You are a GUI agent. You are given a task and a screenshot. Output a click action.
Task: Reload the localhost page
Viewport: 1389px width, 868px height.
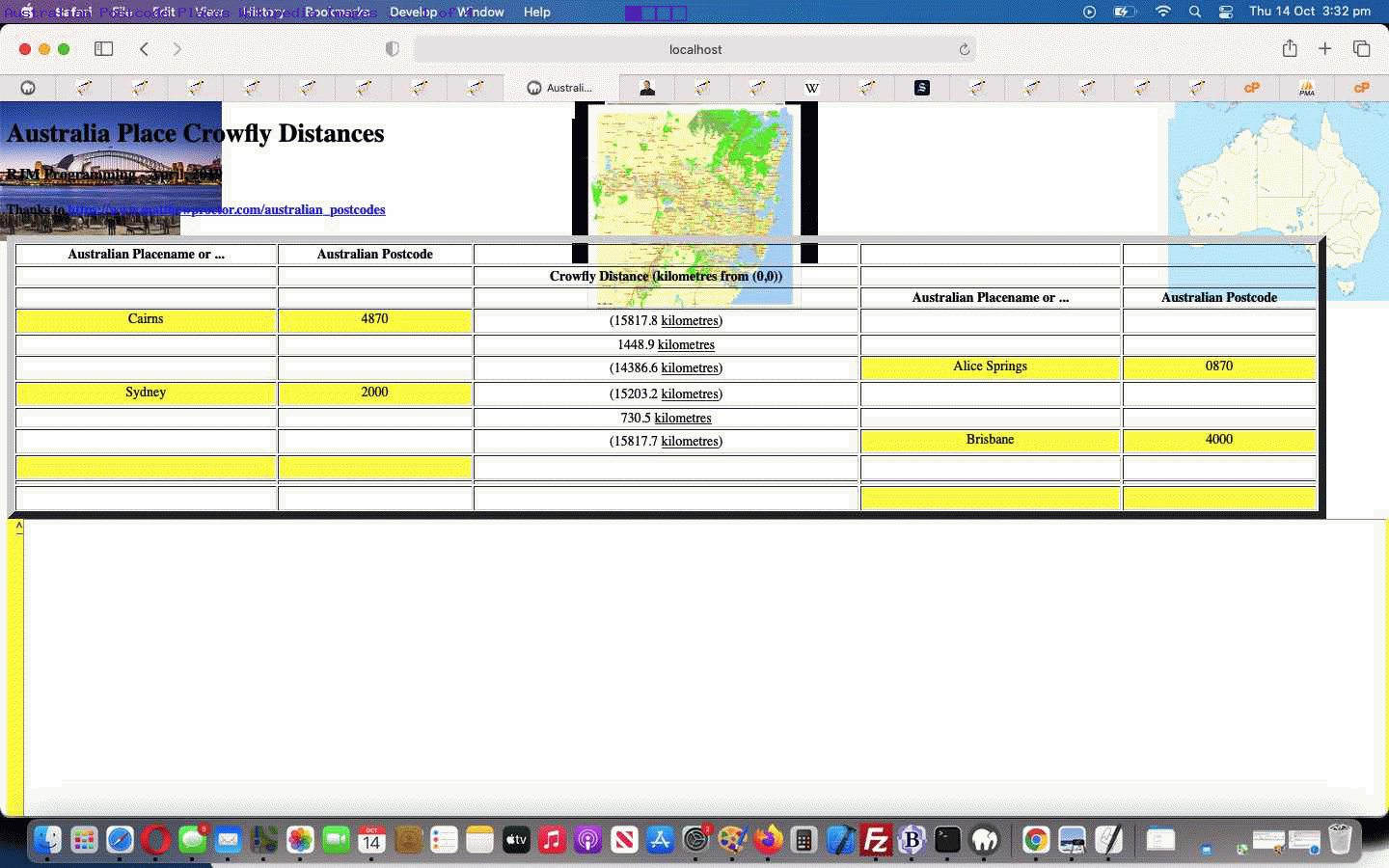(x=964, y=49)
